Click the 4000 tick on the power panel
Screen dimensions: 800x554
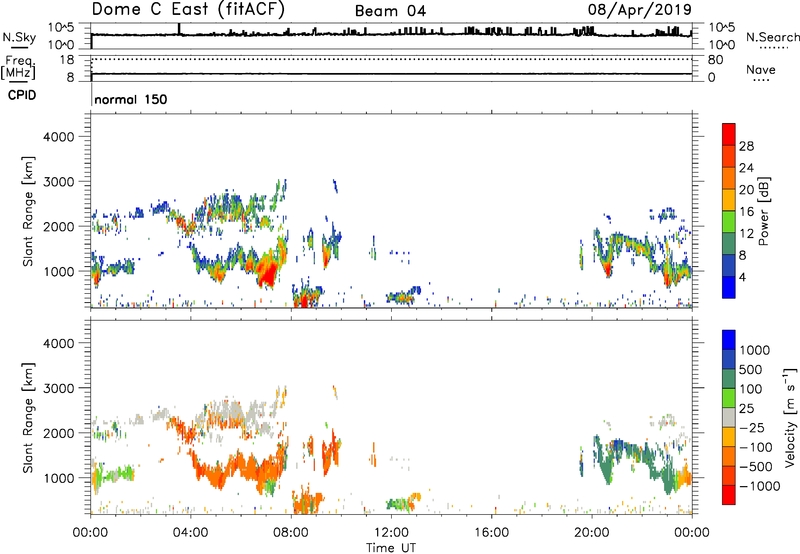coord(59,137)
